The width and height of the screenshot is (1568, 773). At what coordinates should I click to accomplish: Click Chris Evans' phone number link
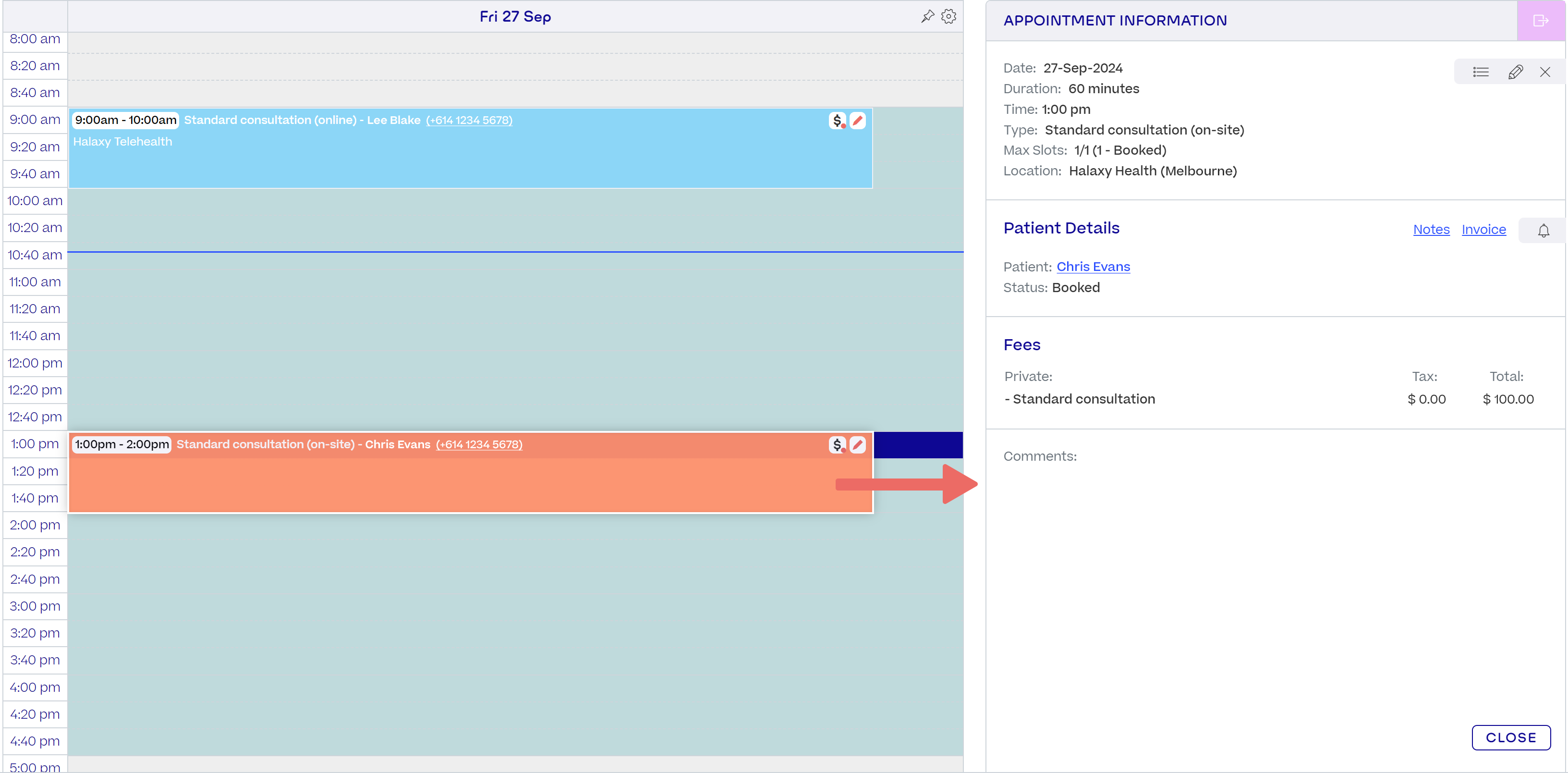(479, 445)
